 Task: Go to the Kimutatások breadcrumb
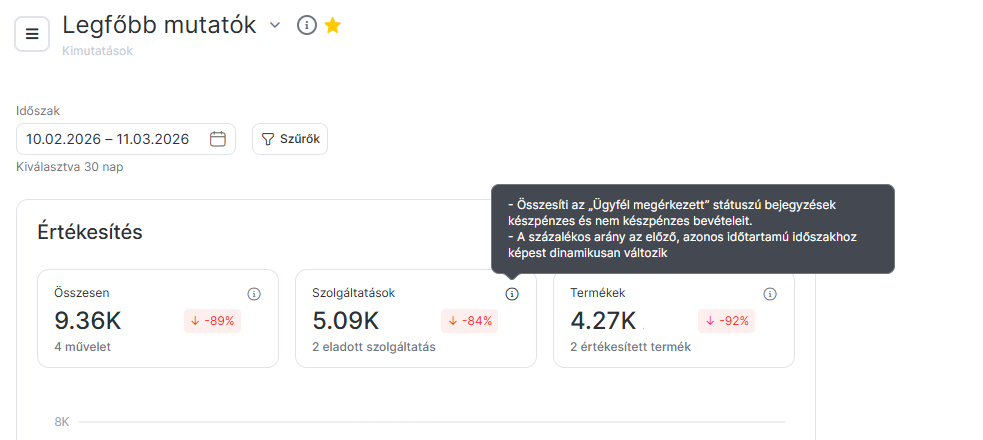97,51
